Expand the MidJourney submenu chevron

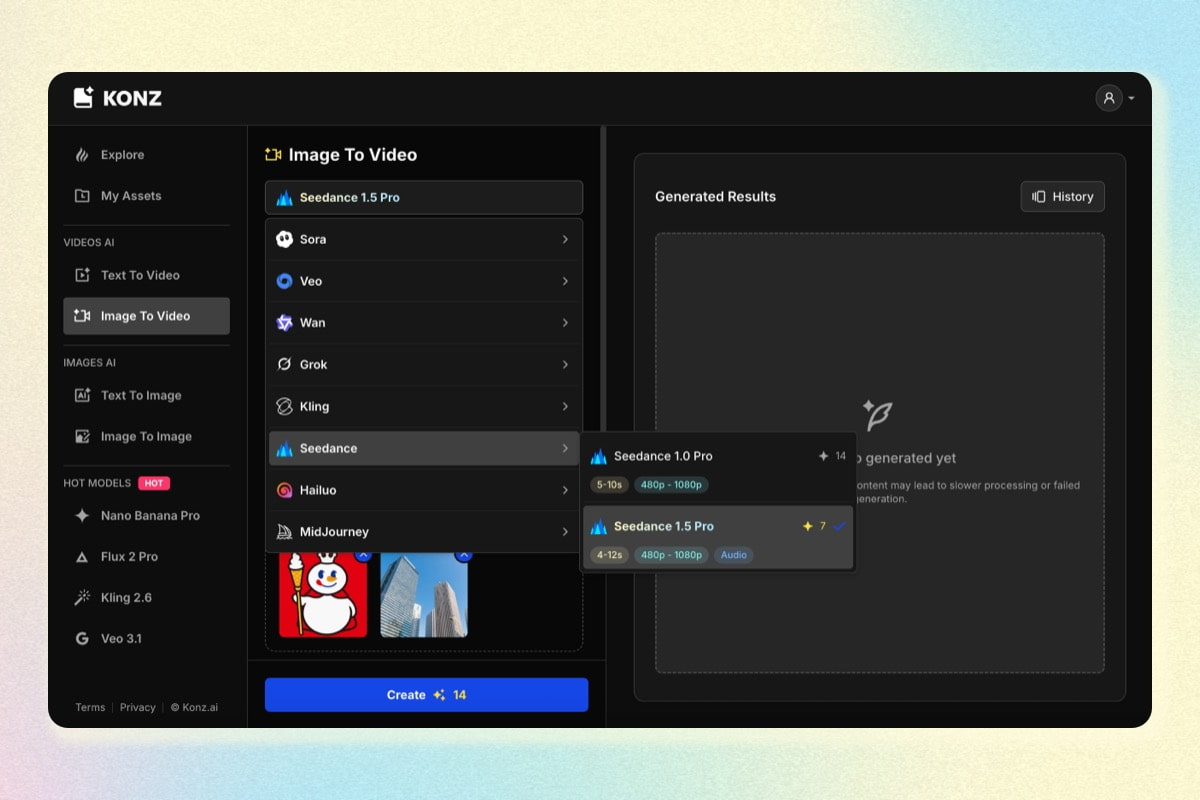tap(565, 532)
